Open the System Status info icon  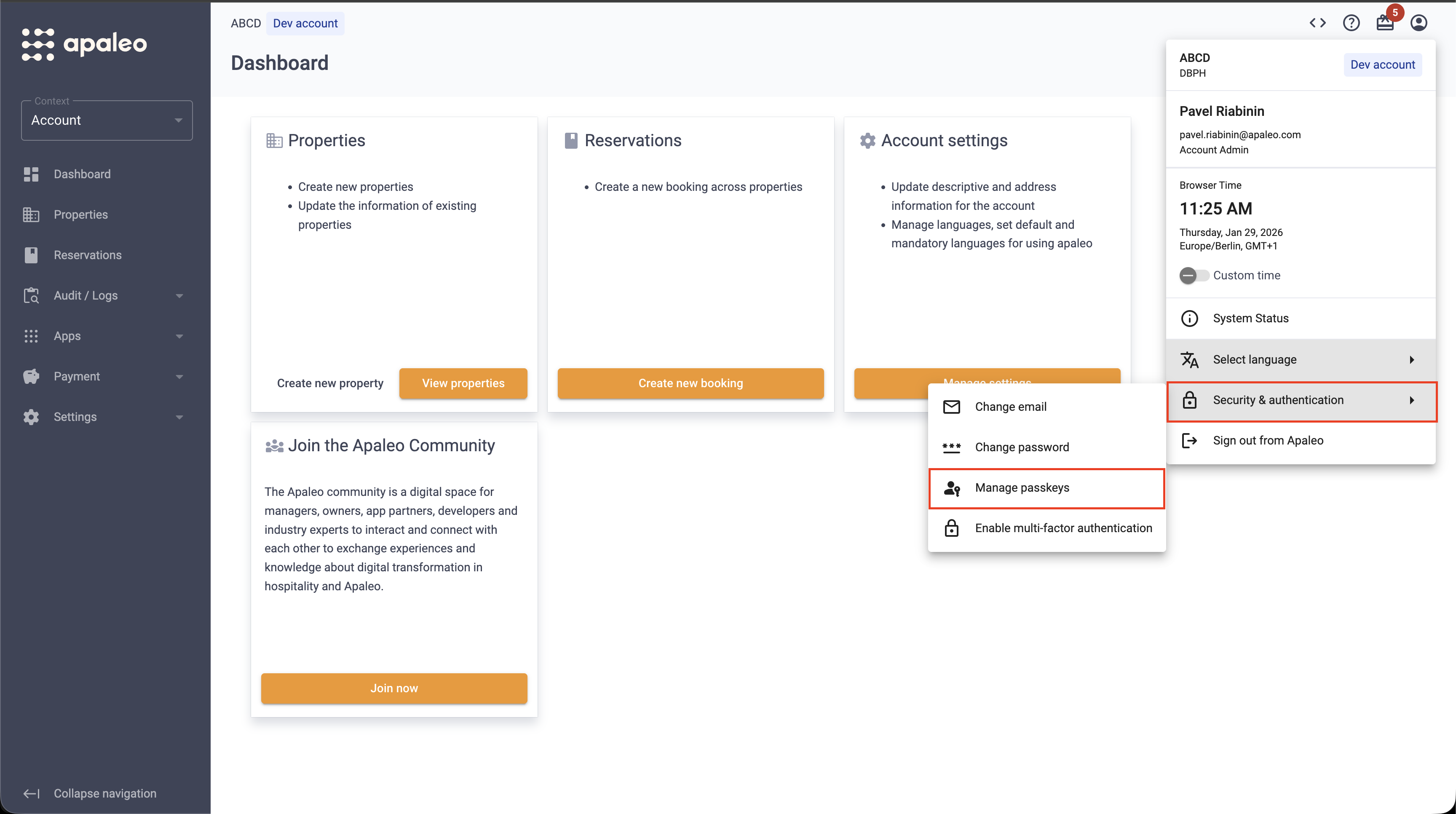1189,318
